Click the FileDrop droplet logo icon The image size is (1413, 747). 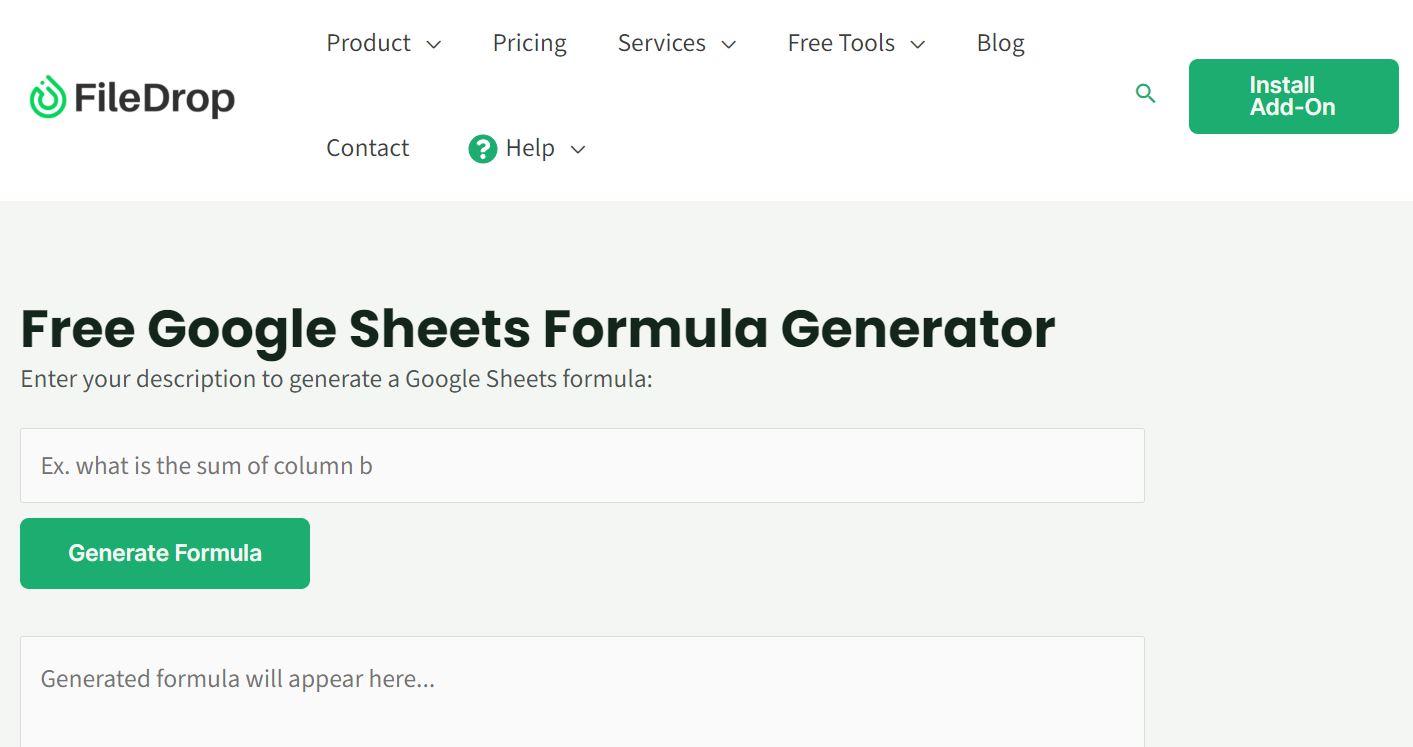point(48,97)
